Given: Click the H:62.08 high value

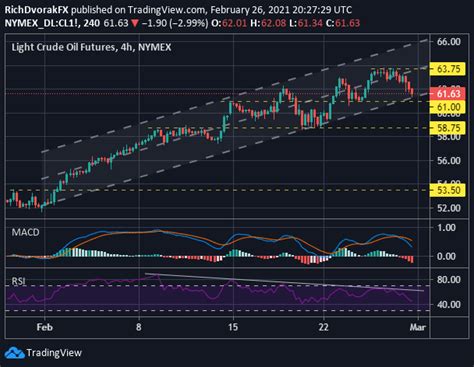Looking at the screenshot, I should click(268, 23).
